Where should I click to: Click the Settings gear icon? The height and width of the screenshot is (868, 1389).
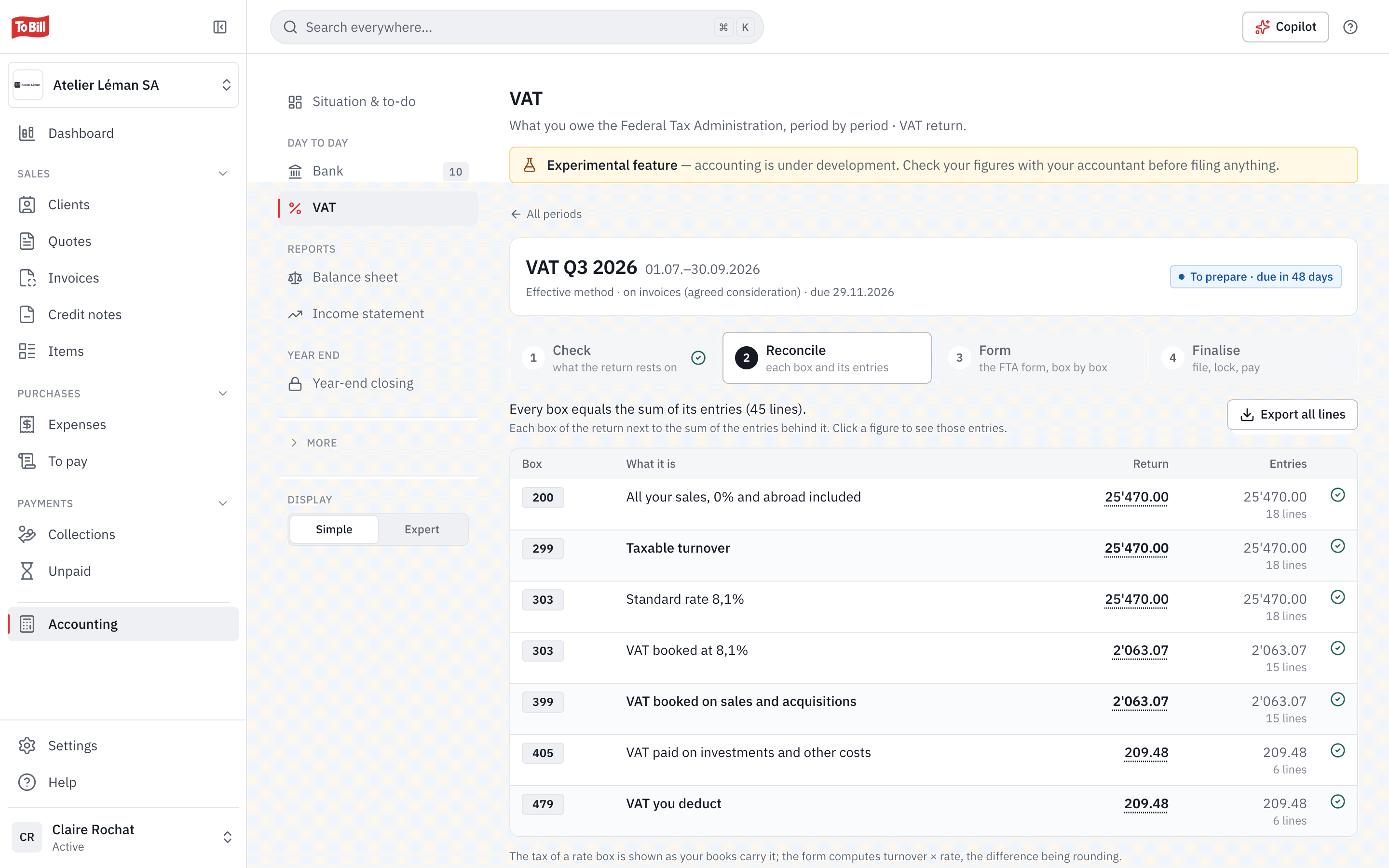(27, 746)
